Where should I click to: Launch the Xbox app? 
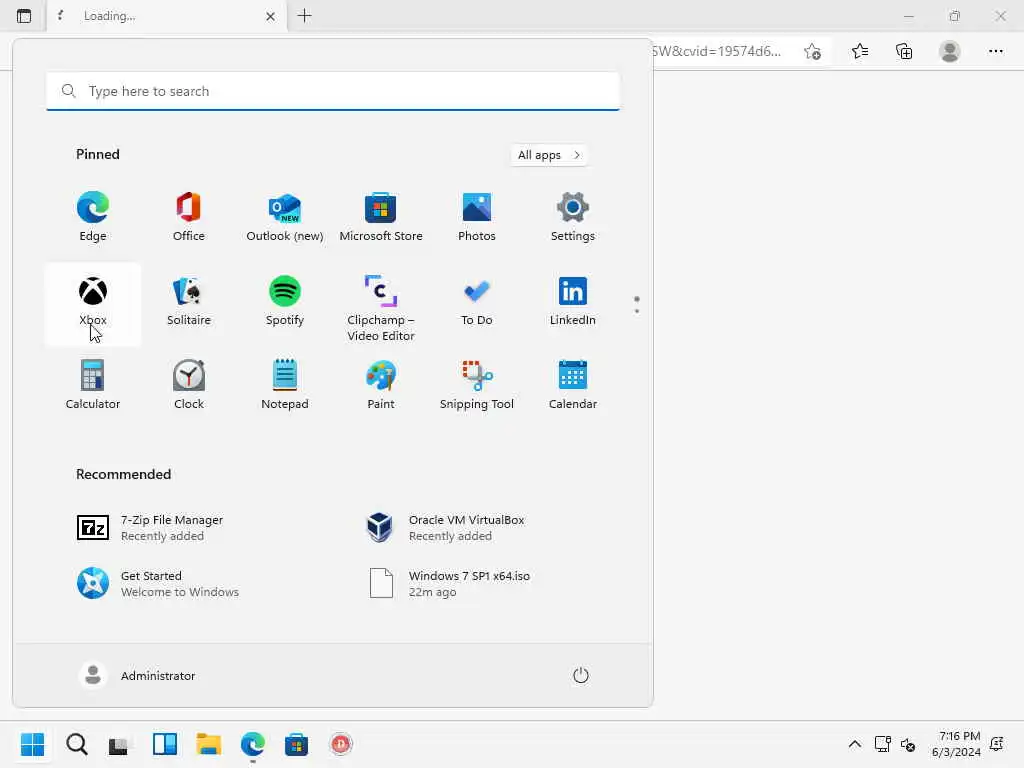pyautogui.click(x=93, y=304)
